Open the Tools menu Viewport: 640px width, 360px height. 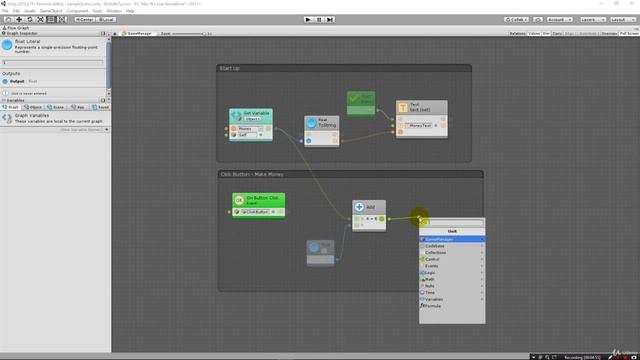click(x=97, y=11)
